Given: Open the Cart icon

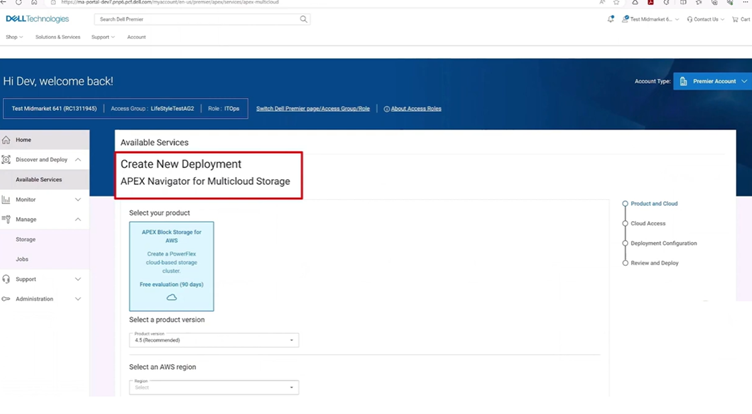Looking at the screenshot, I should (x=740, y=19).
